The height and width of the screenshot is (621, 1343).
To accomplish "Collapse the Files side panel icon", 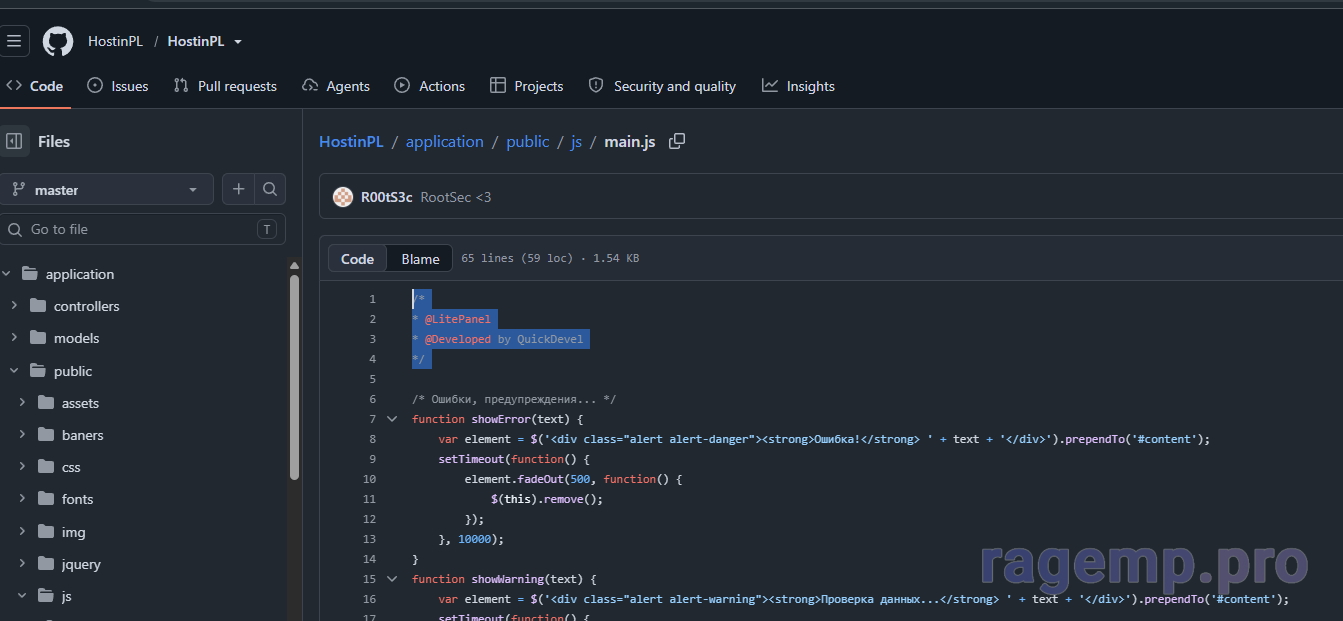I will 14,141.
